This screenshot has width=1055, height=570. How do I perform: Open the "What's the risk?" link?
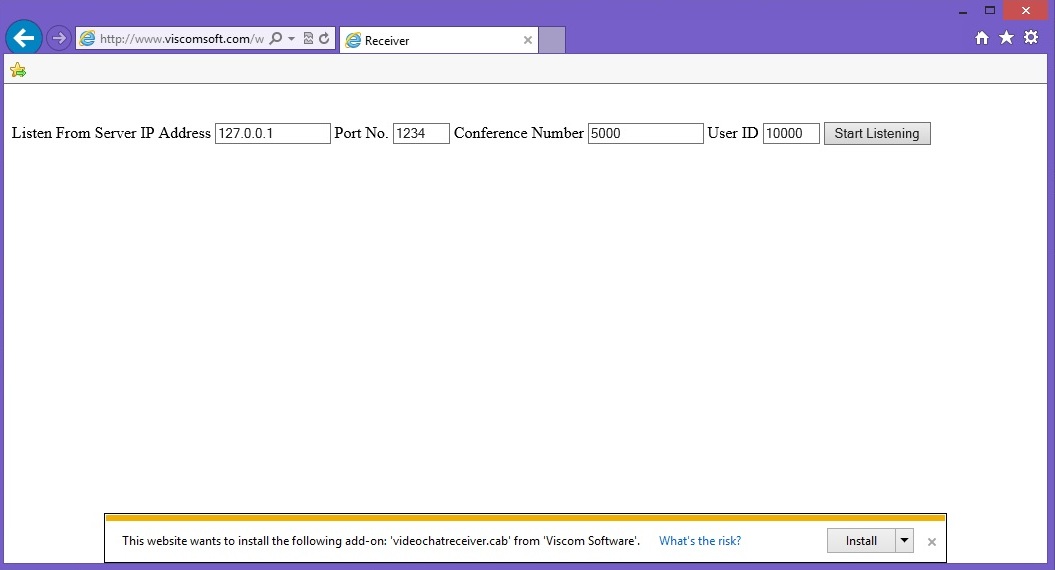(700, 541)
